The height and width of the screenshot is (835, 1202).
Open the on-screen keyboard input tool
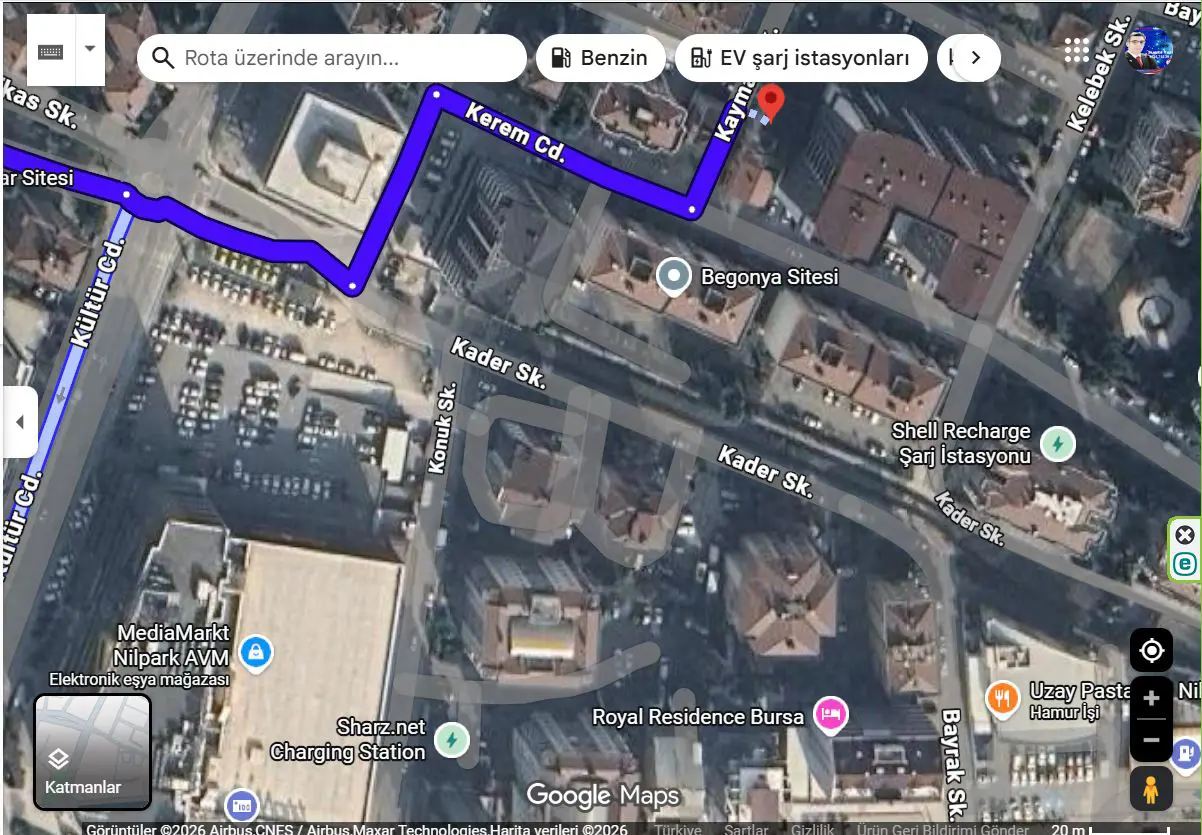51,50
